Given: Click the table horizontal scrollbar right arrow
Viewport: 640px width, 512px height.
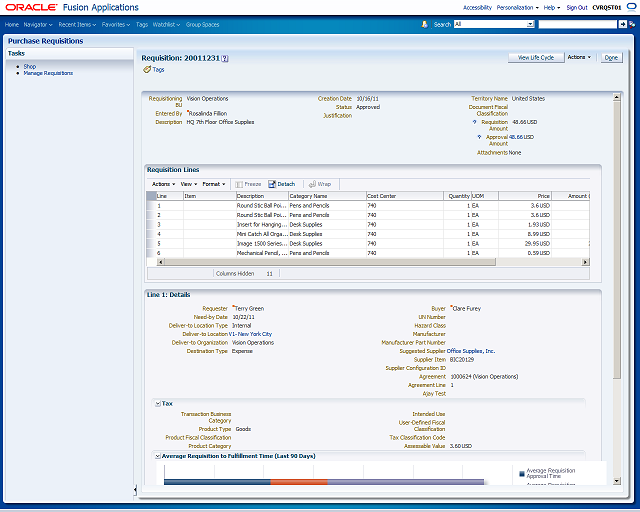Looking at the screenshot, I should 585,262.
